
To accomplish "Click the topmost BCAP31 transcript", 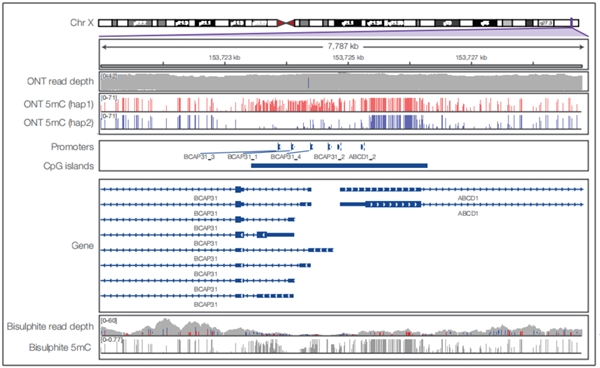I will point(206,189).
